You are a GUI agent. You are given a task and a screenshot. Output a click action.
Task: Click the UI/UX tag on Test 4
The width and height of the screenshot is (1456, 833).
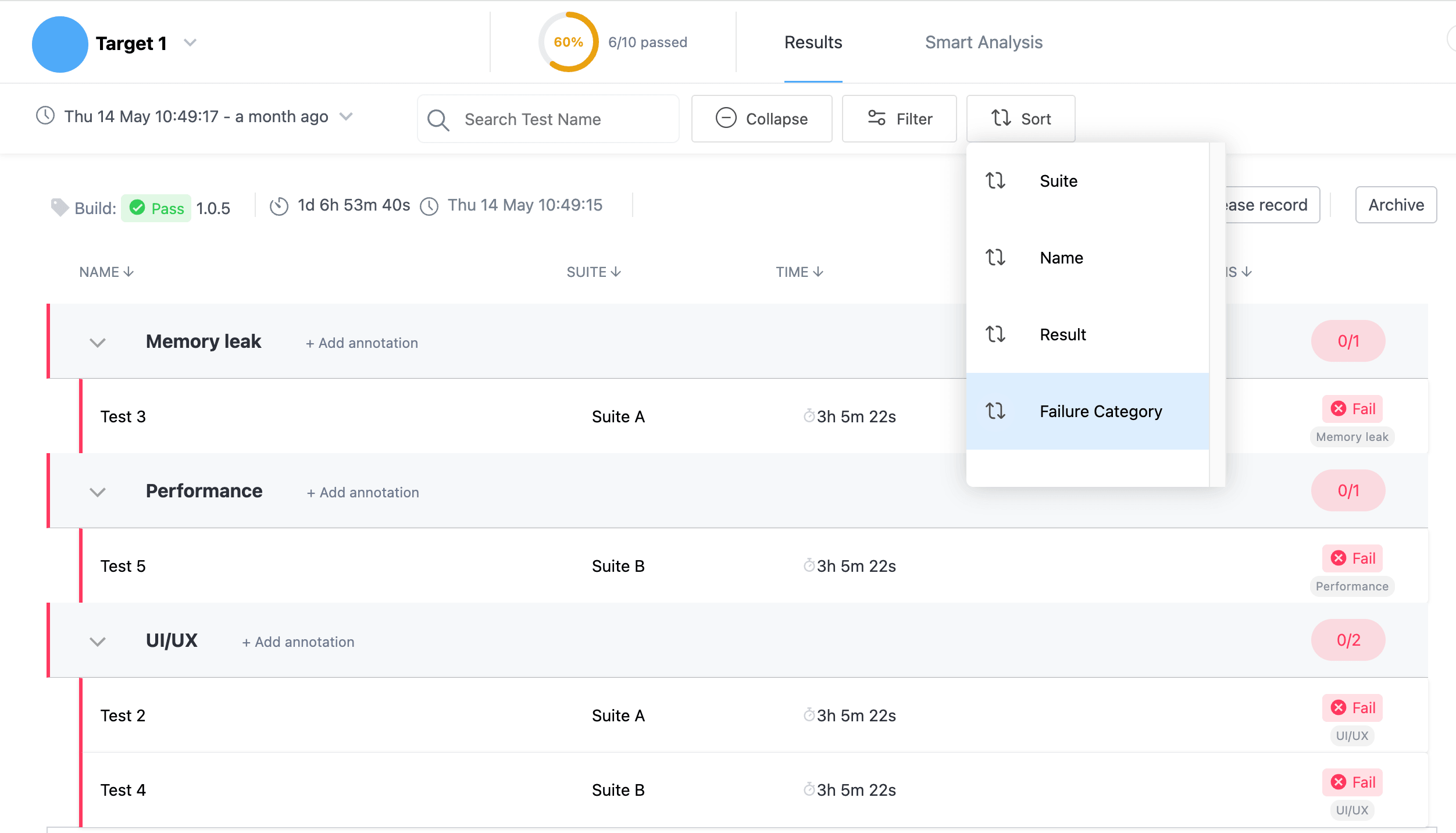(x=1352, y=810)
